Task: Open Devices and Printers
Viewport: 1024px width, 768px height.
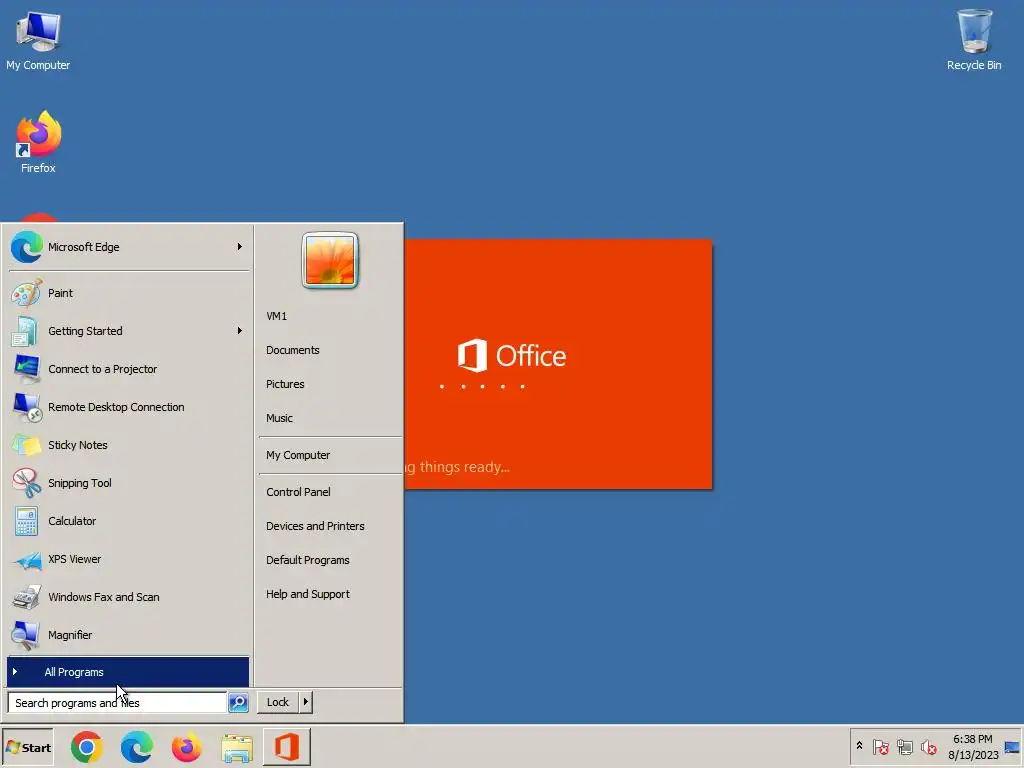Action: click(330, 526)
